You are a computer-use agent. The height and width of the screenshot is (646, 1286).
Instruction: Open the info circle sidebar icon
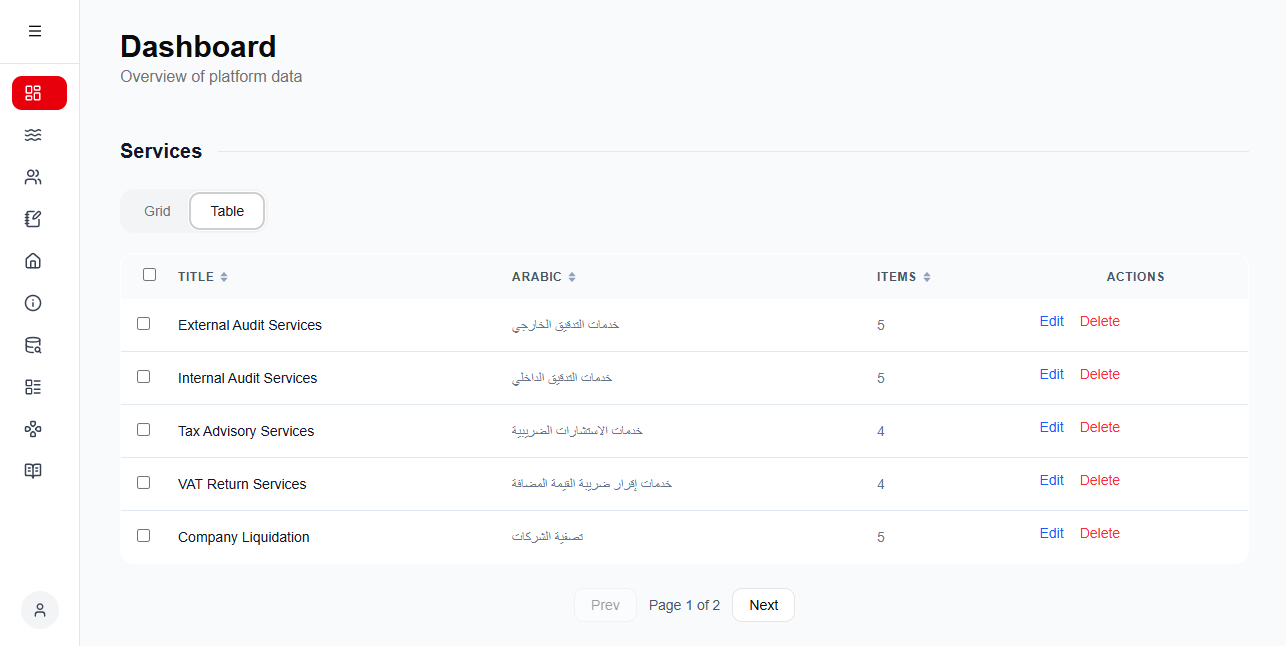[33, 303]
